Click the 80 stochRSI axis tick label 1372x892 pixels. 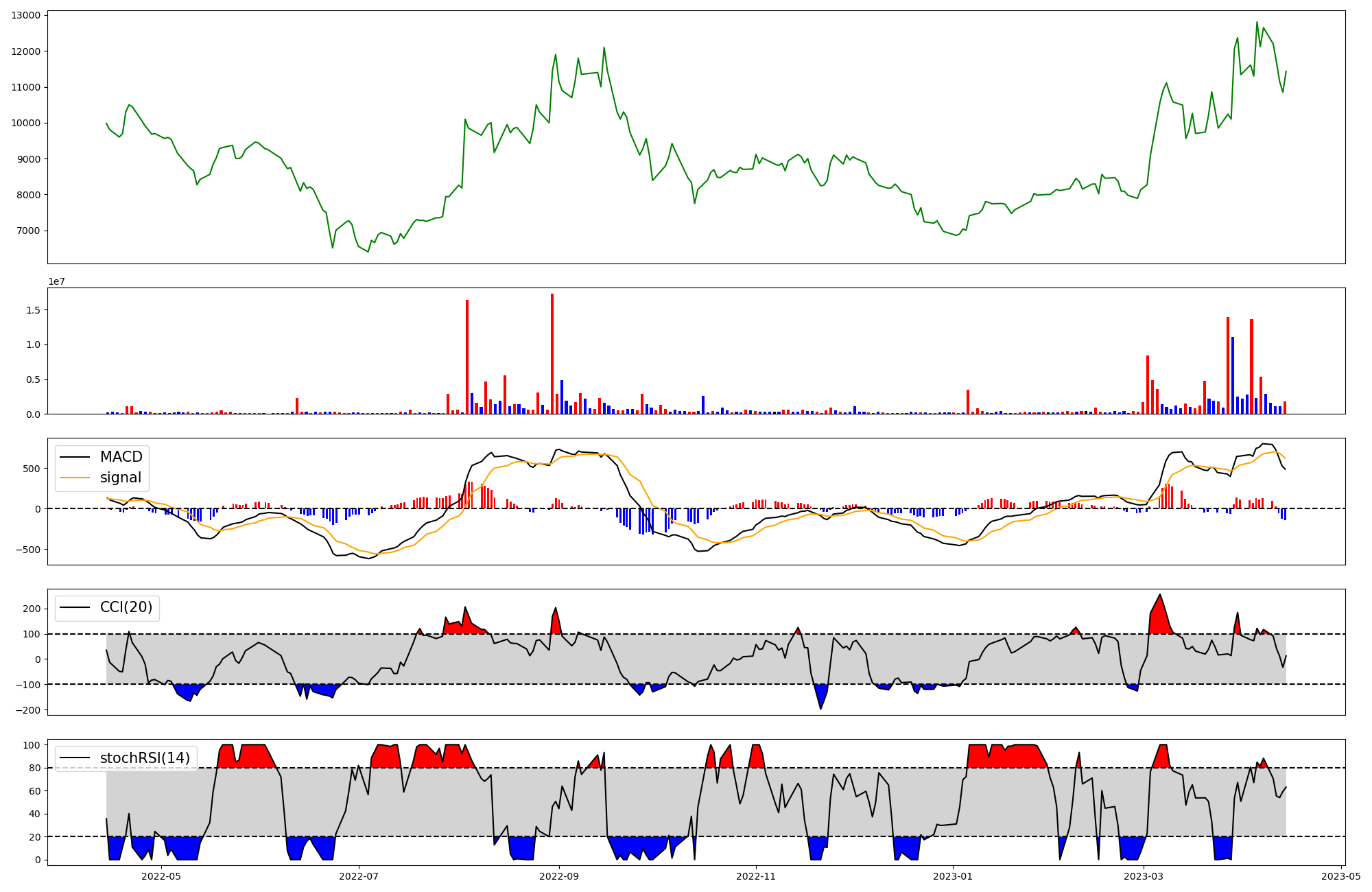tap(35, 768)
